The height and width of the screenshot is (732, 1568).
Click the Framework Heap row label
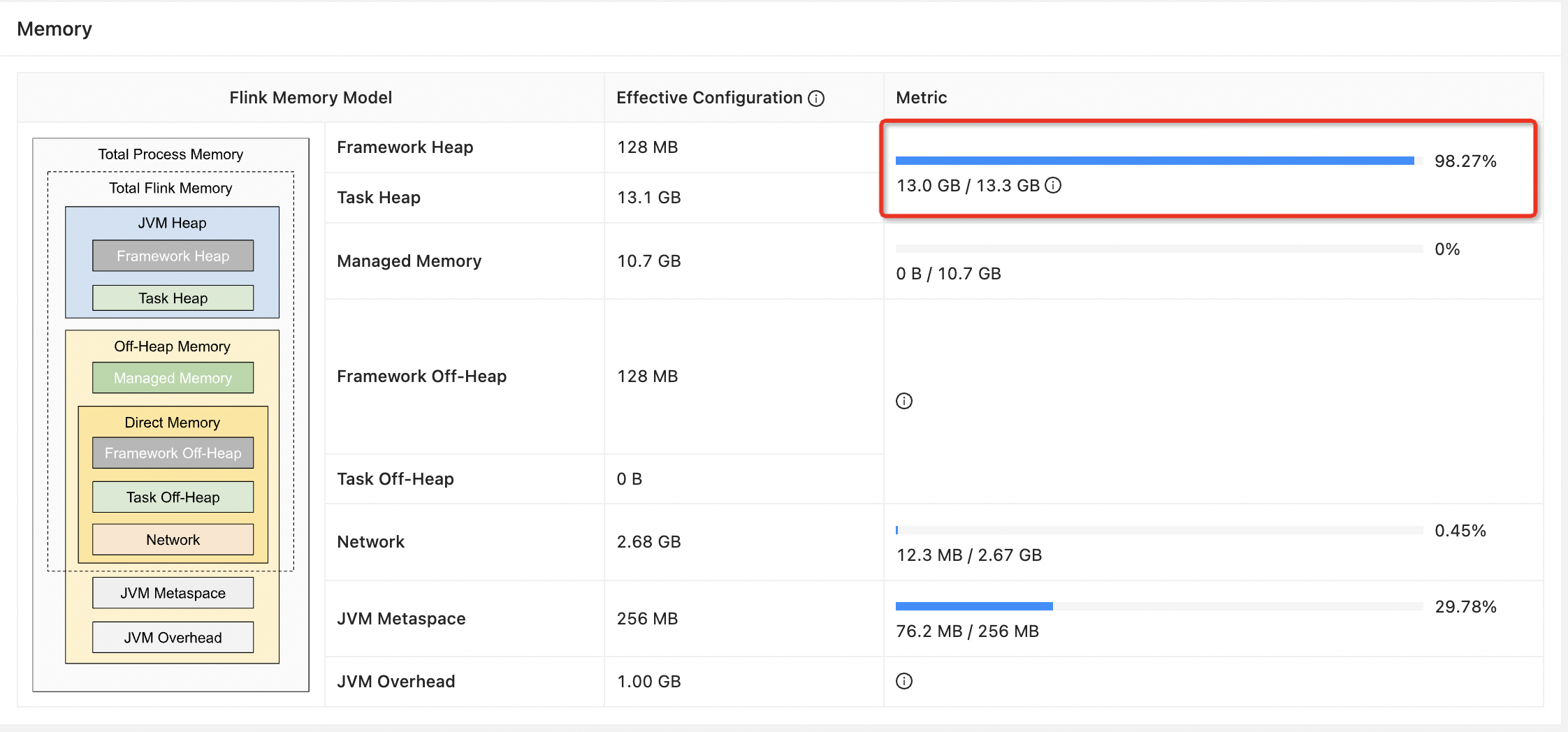[x=405, y=147]
